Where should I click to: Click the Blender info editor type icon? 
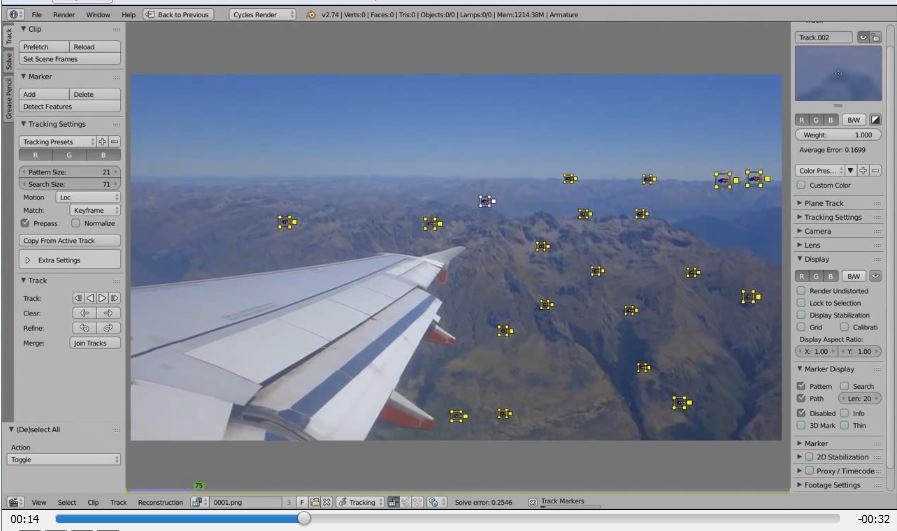click(13, 14)
